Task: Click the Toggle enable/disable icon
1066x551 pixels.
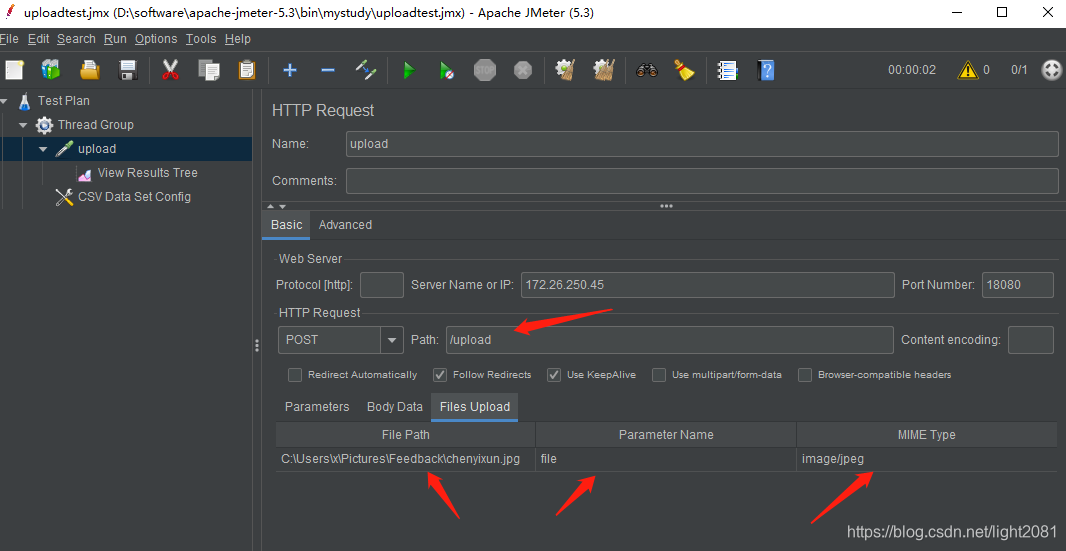Action: pyautogui.click(x=366, y=69)
